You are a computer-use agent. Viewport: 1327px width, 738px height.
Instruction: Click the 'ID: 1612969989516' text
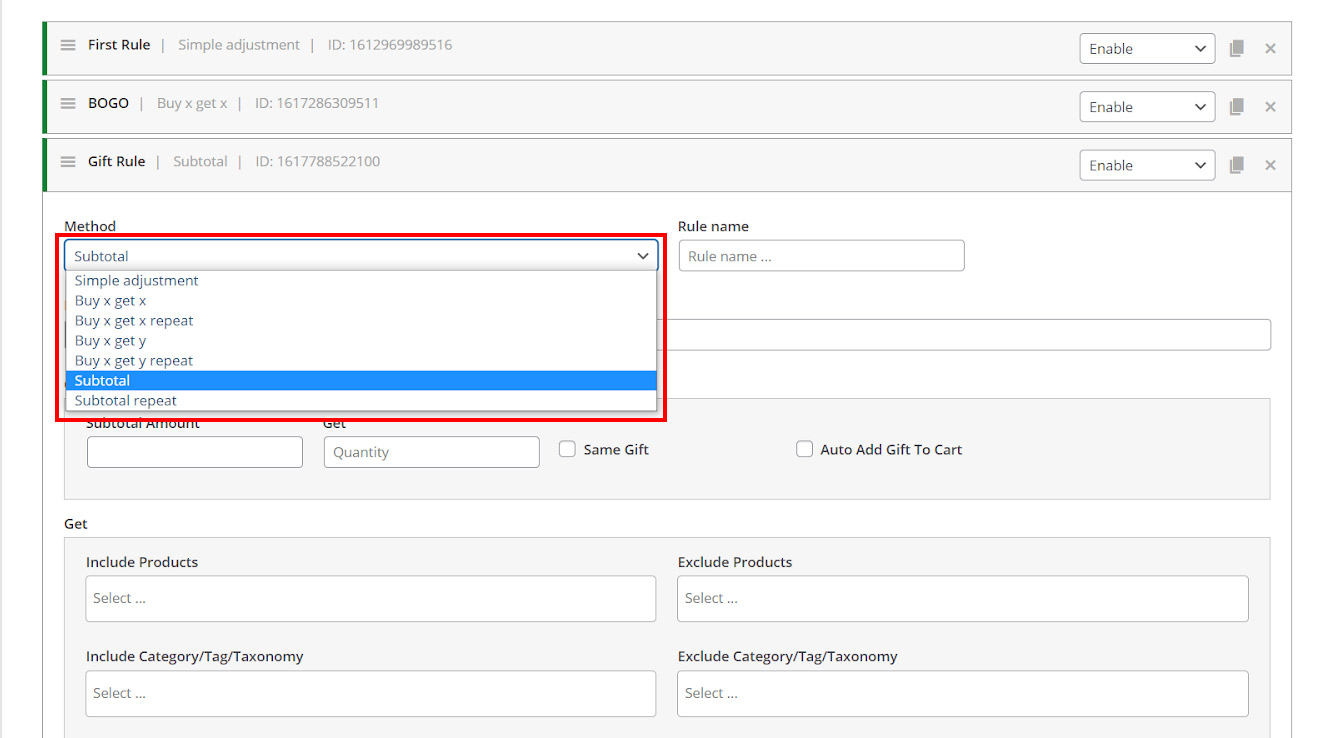point(390,45)
